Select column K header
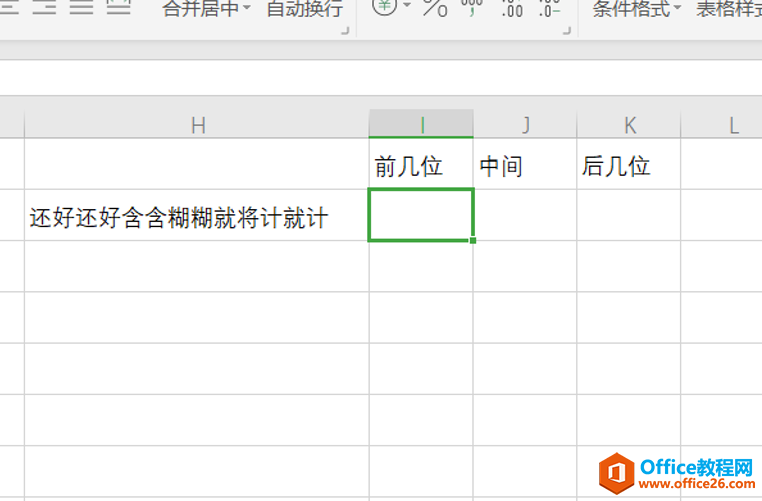762x501 pixels. click(x=629, y=125)
